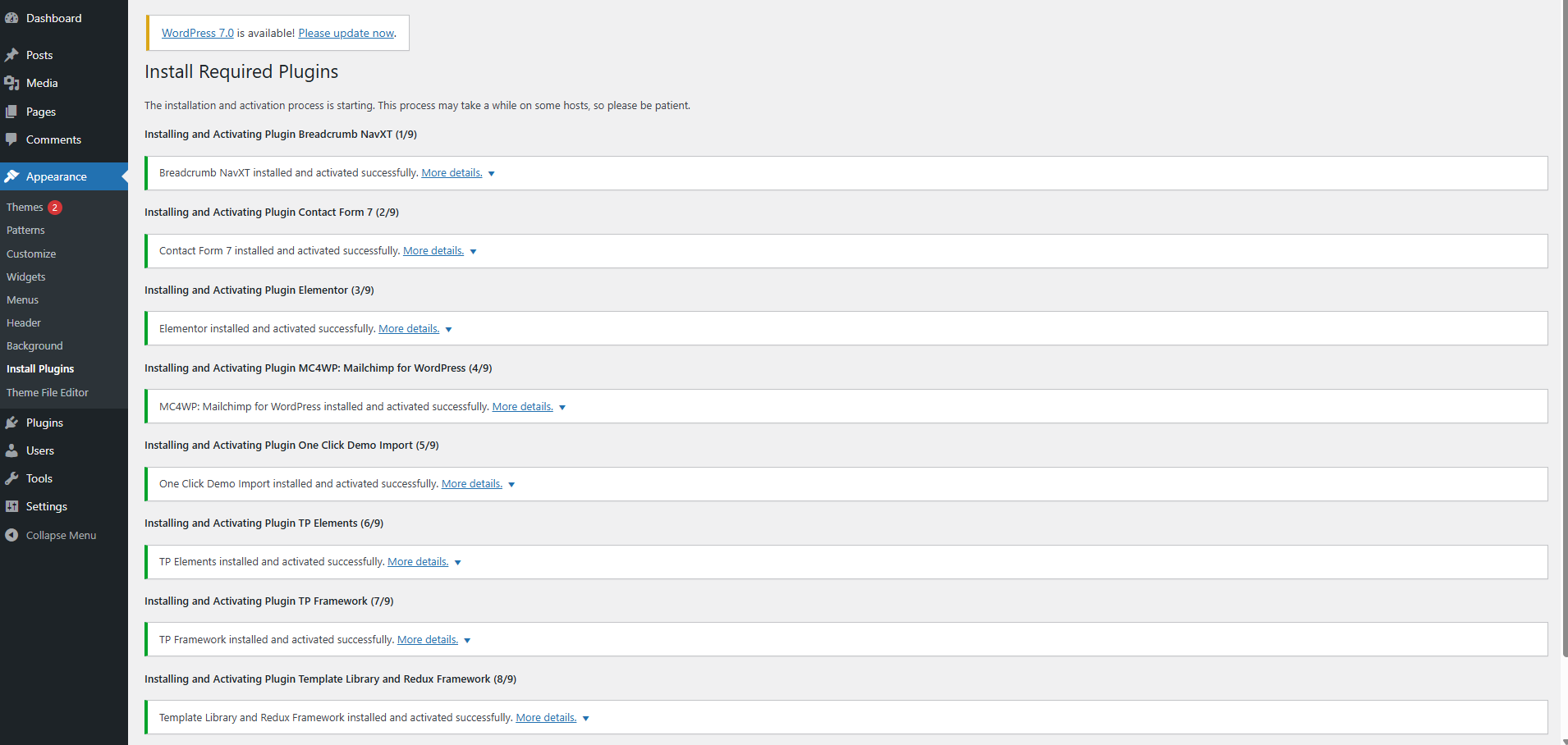Click the Collapse Menu arrow icon
The height and width of the screenshot is (745, 1568).
(x=11, y=535)
